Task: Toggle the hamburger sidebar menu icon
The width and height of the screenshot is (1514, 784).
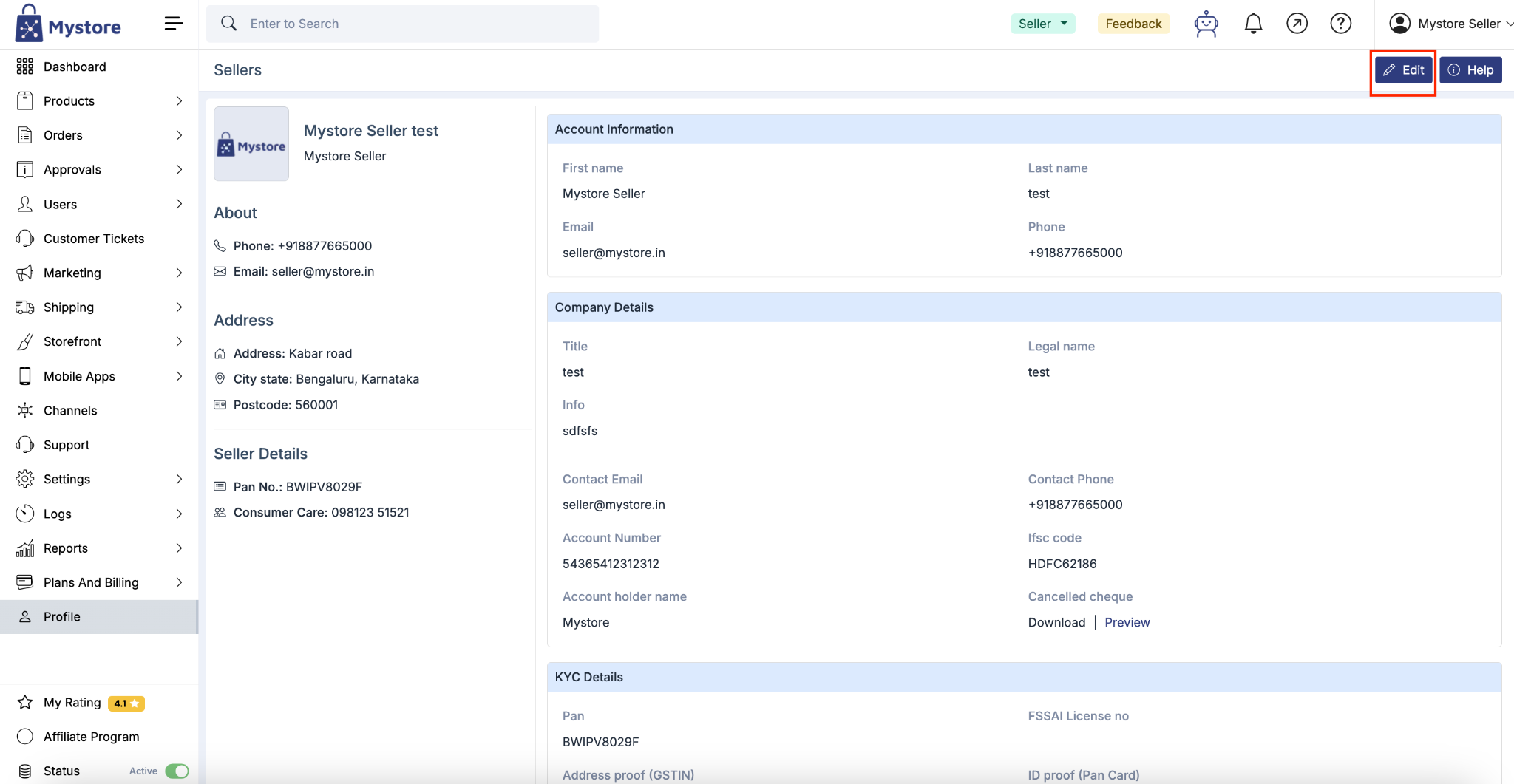Action: coord(174,24)
